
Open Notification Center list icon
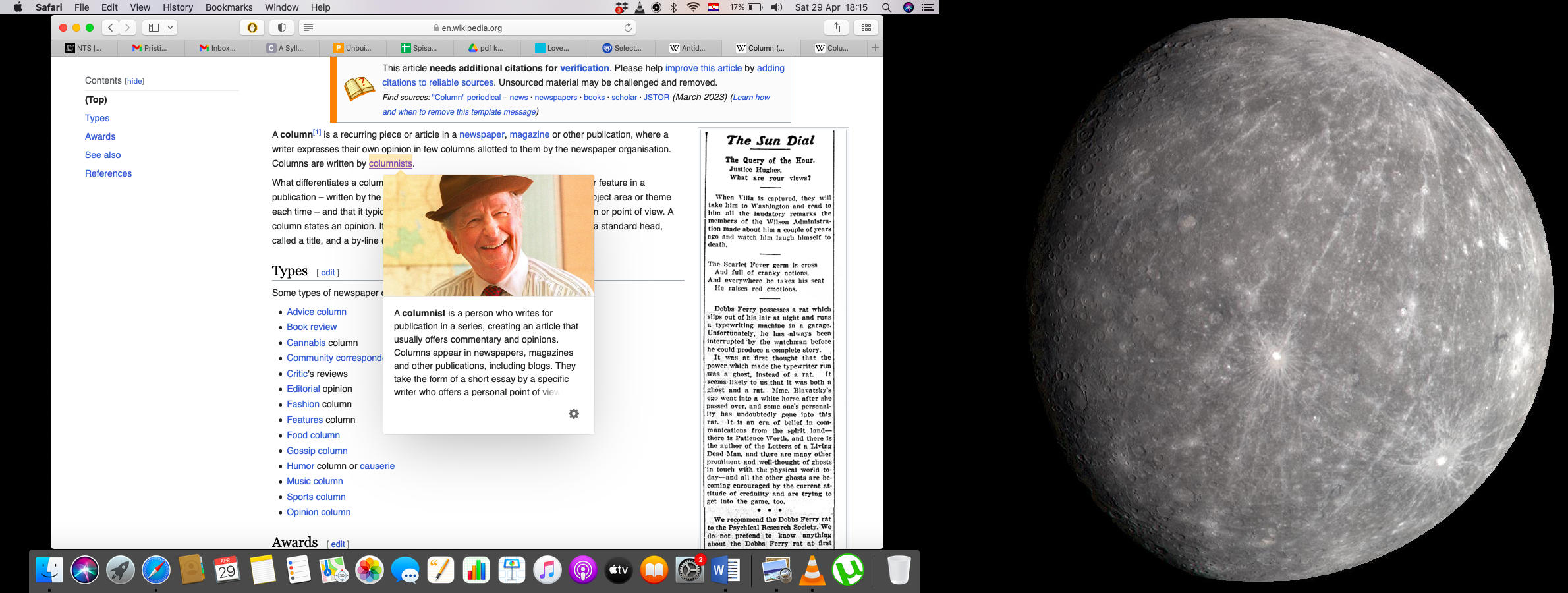(x=928, y=7)
